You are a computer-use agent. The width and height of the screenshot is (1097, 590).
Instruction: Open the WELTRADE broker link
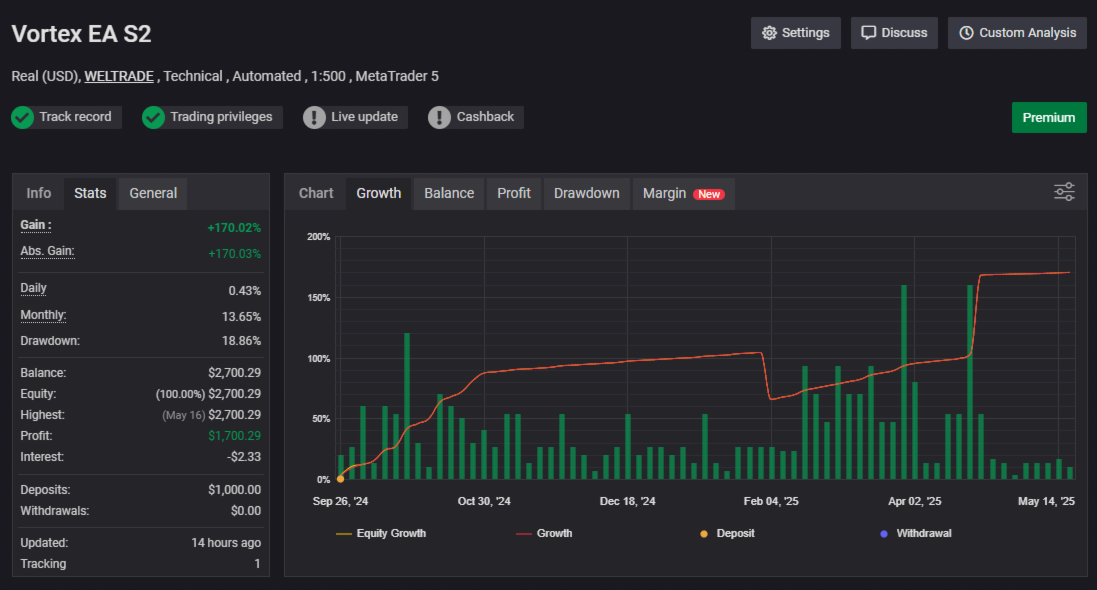coord(119,76)
